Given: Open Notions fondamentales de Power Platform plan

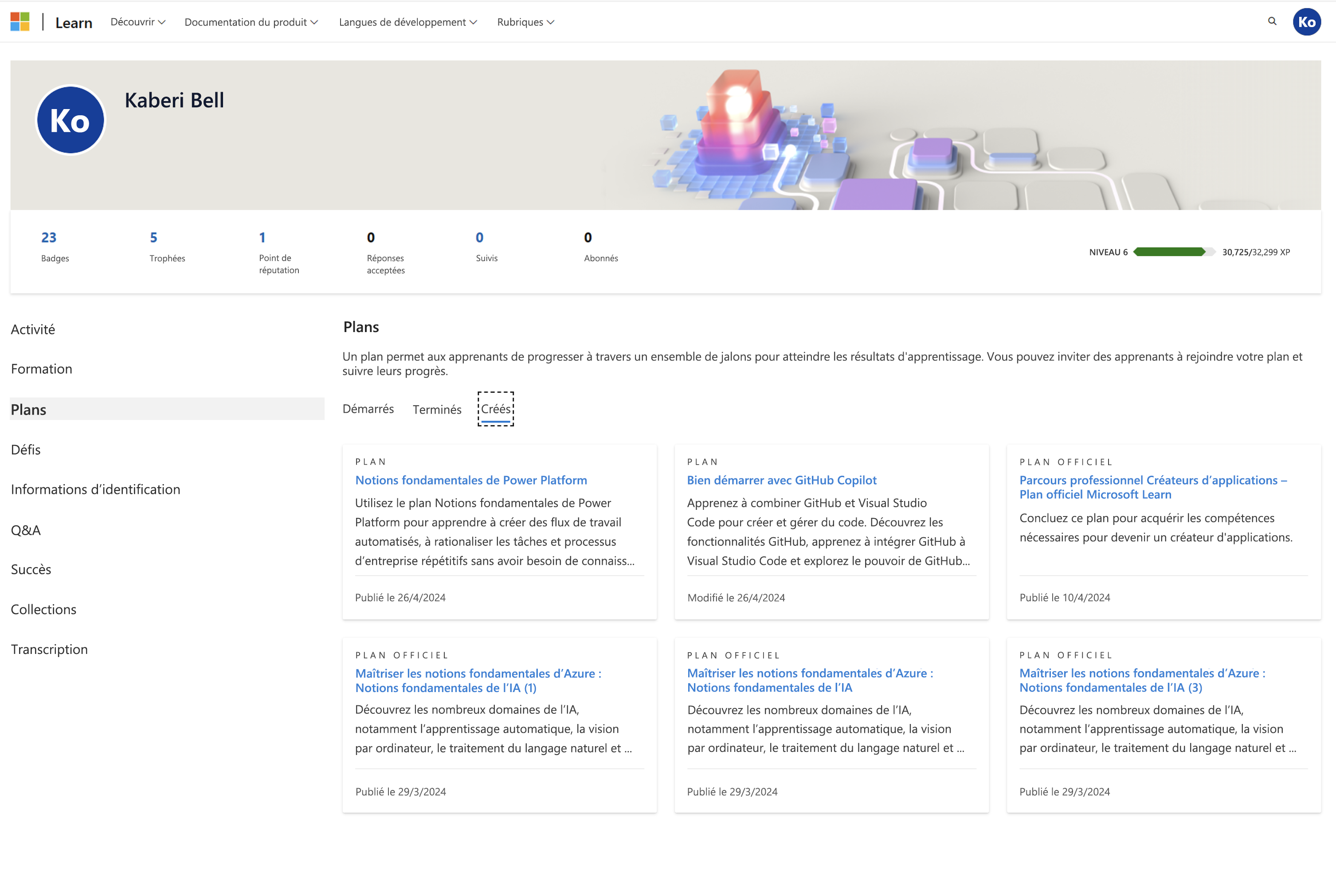Looking at the screenshot, I should [472, 479].
